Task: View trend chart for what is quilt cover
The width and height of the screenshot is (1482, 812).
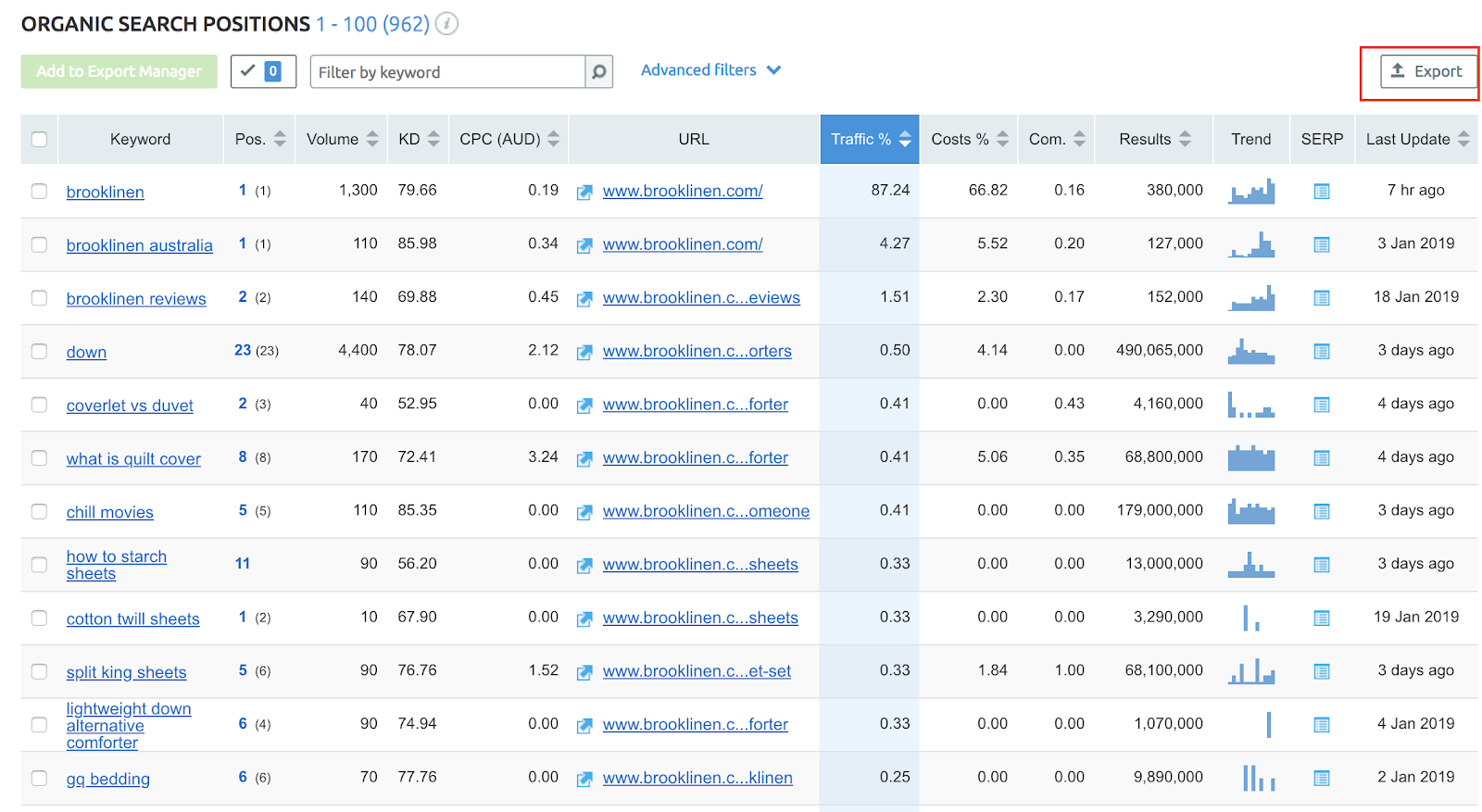Action: (1251, 457)
